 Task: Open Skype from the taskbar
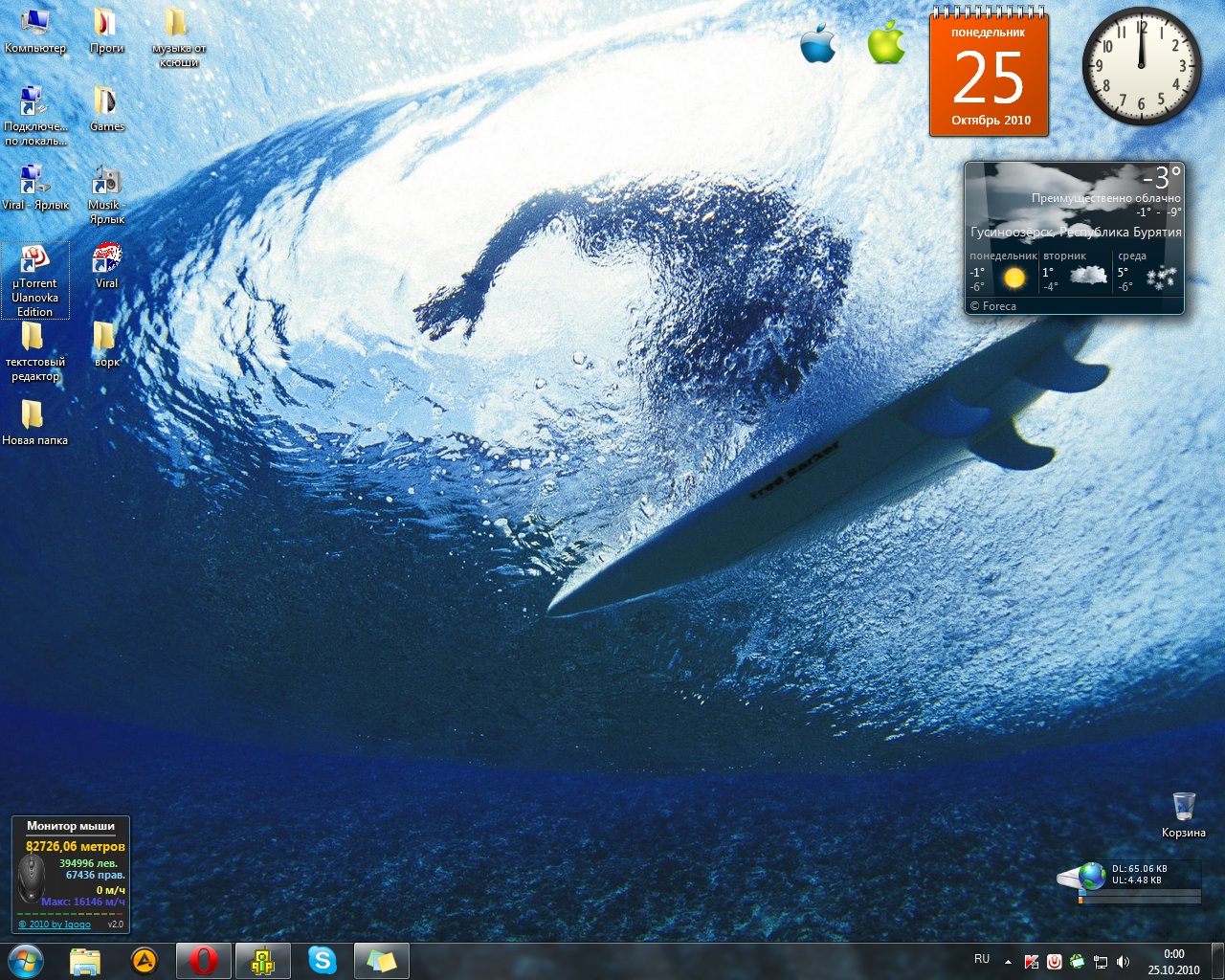[x=323, y=960]
